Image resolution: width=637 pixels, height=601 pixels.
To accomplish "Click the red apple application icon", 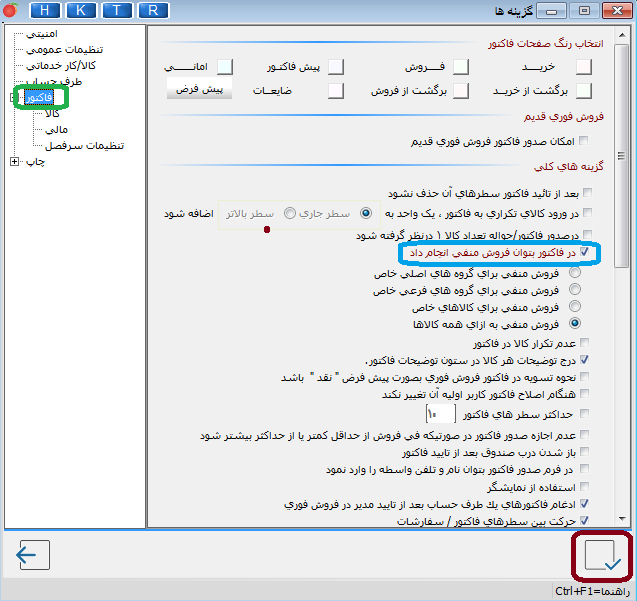I will [x=10, y=10].
